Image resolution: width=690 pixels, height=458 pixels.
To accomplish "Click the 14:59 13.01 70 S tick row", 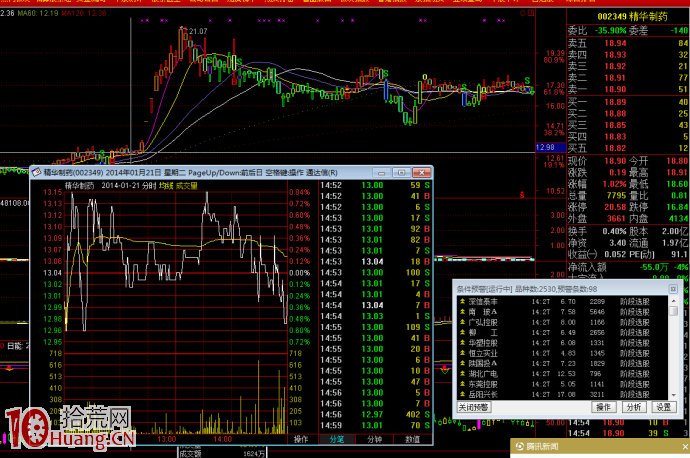I will [x=375, y=425].
